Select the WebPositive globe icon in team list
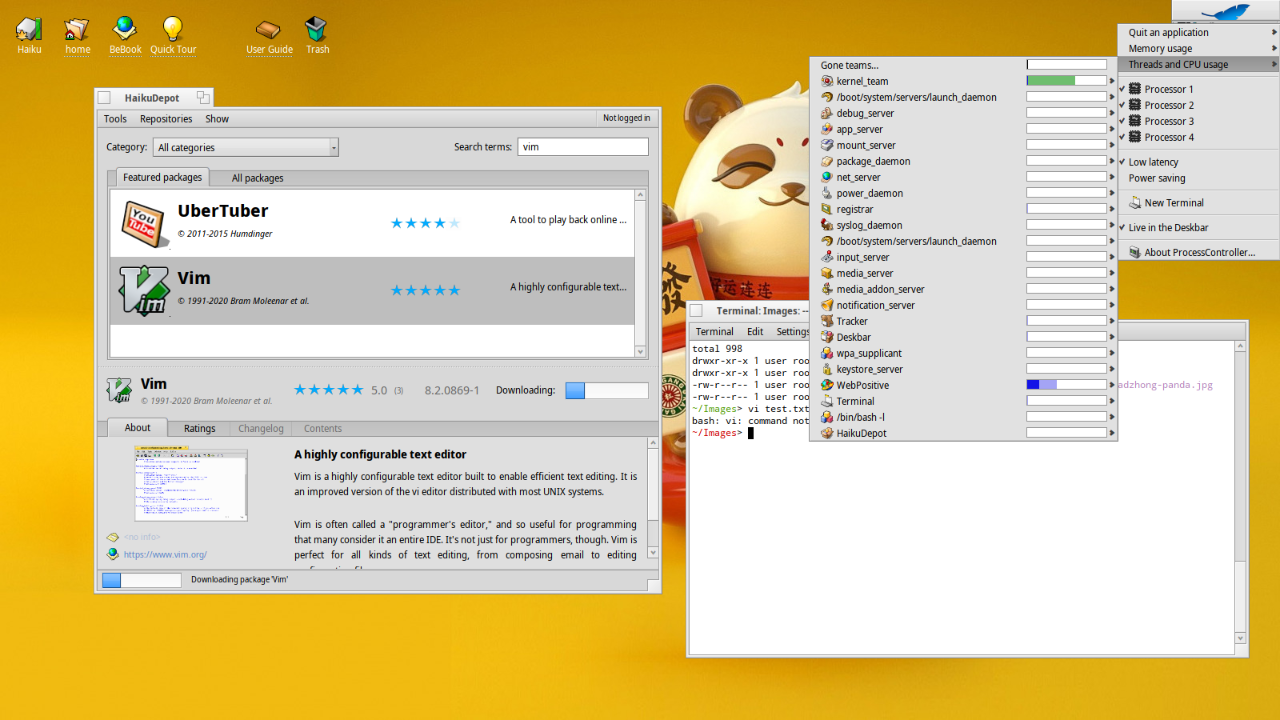Viewport: 1280px width, 720px height. click(827, 385)
